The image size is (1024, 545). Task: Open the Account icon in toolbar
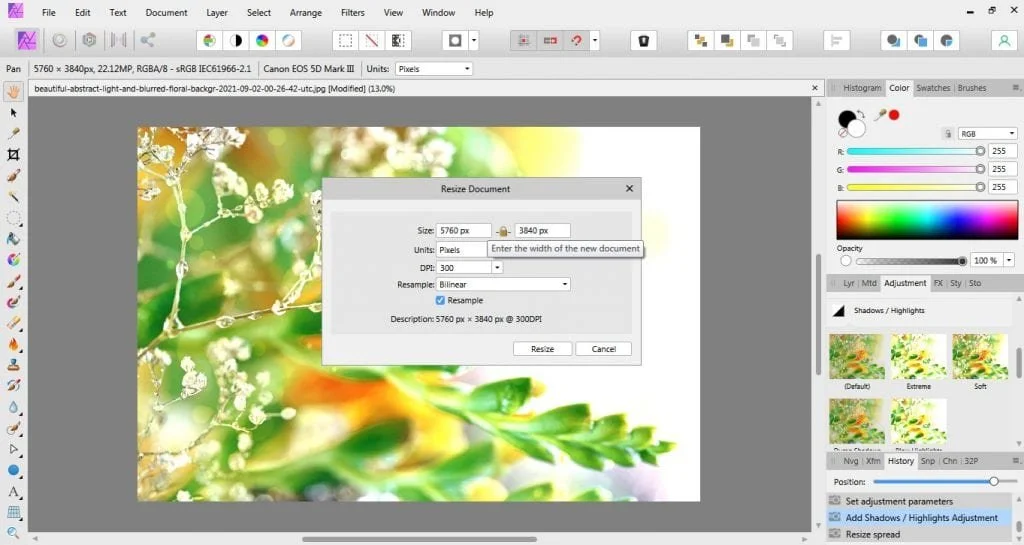point(1004,40)
